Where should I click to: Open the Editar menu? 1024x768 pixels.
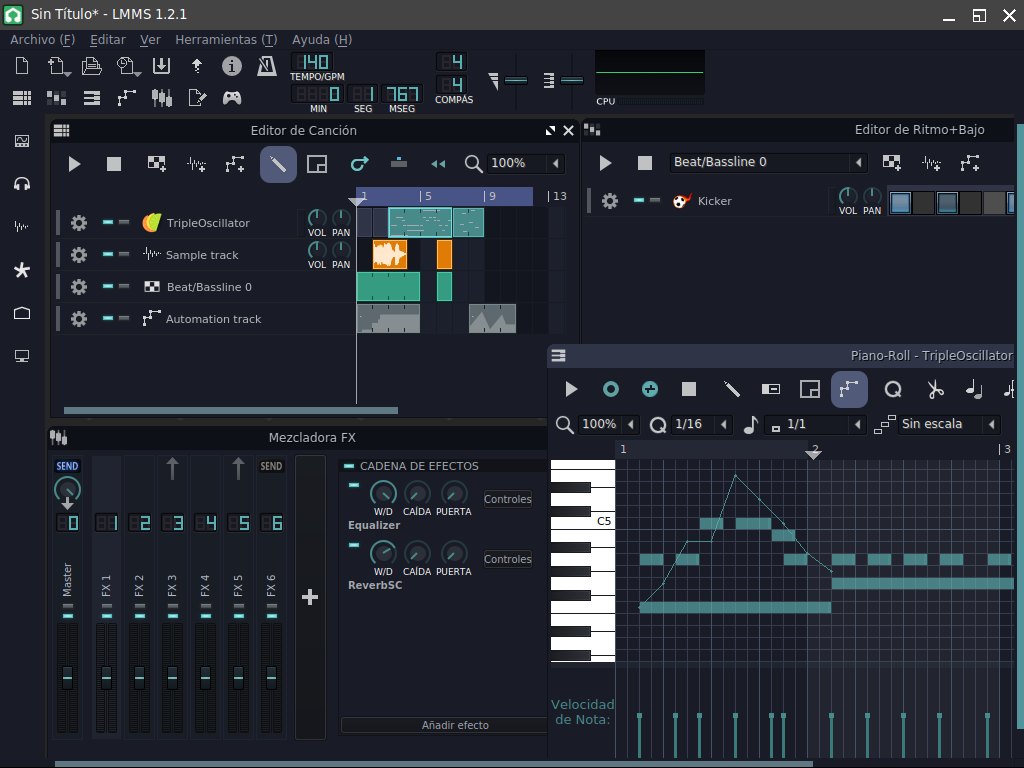point(108,40)
